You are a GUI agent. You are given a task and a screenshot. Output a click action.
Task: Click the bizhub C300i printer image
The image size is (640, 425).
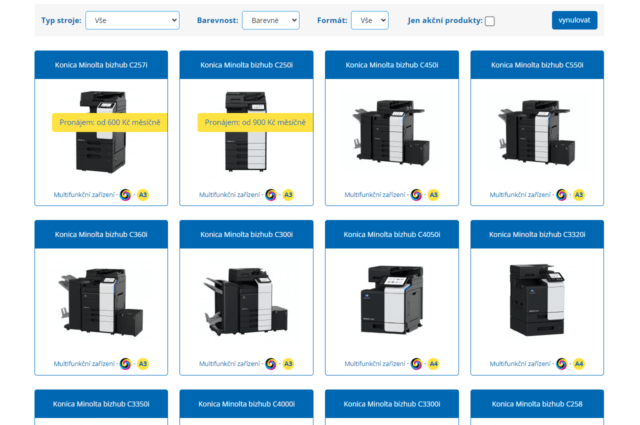tap(247, 302)
